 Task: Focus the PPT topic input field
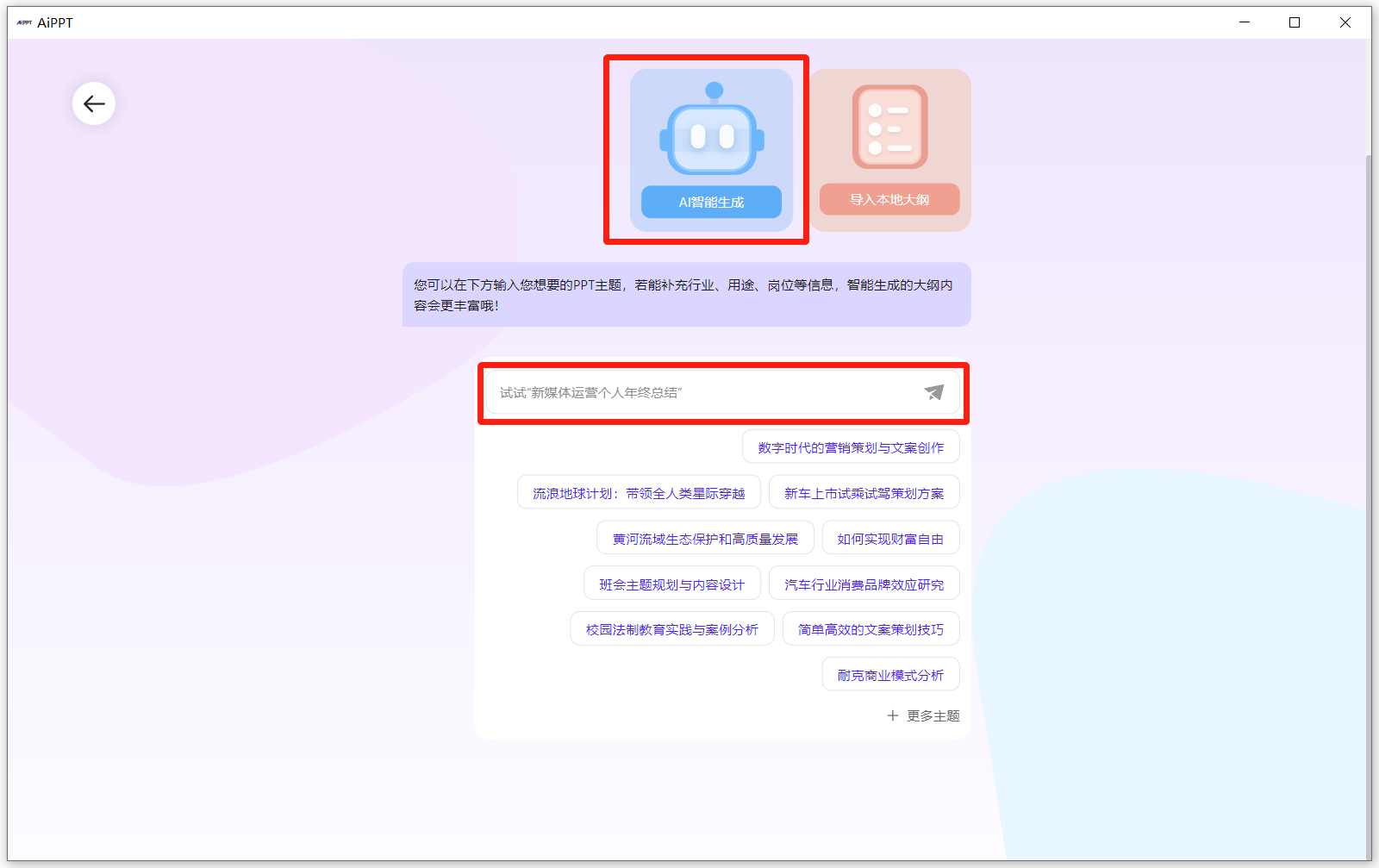pyautogui.click(x=723, y=393)
